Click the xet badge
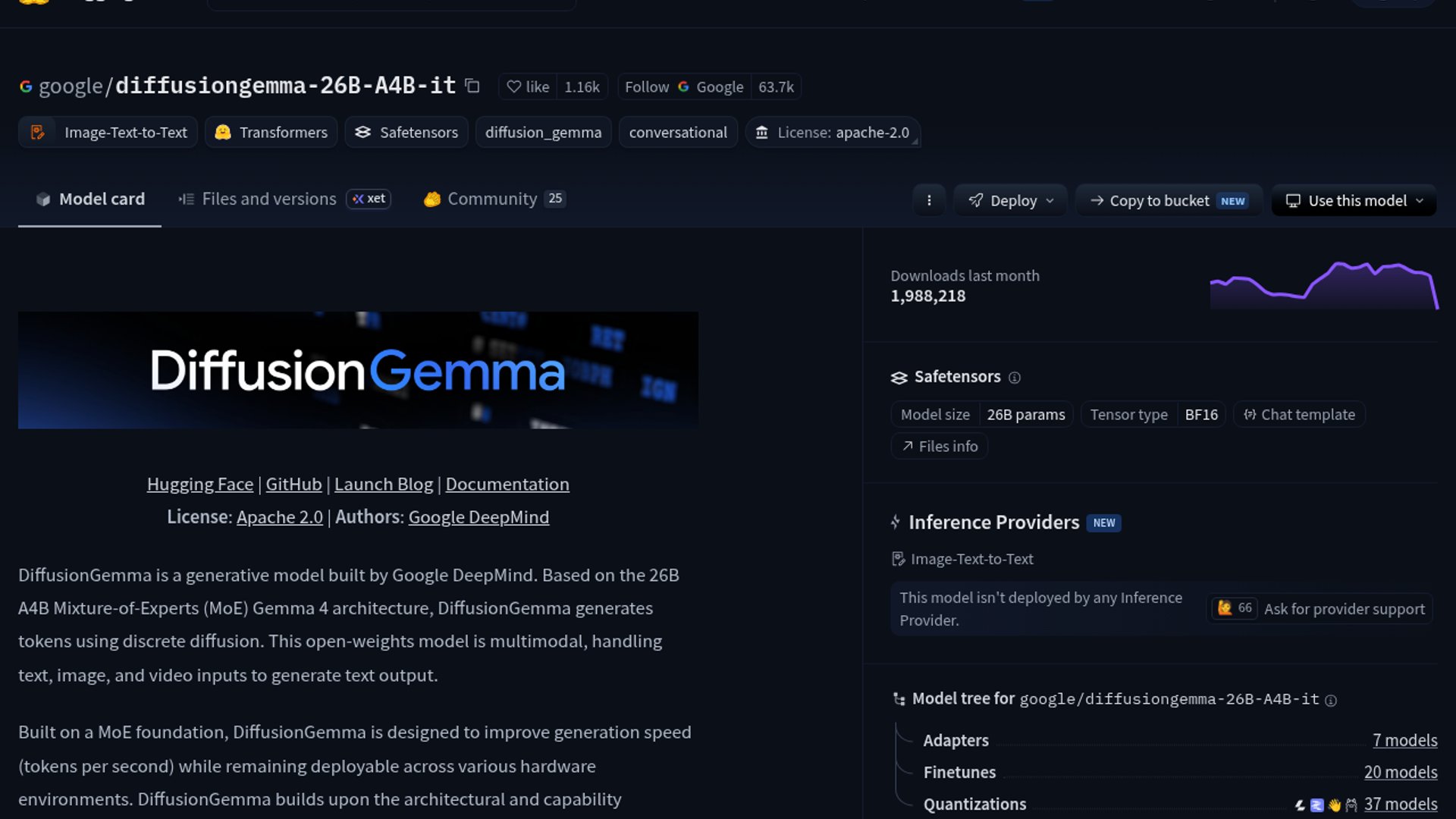The width and height of the screenshot is (1456, 819). (369, 199)
